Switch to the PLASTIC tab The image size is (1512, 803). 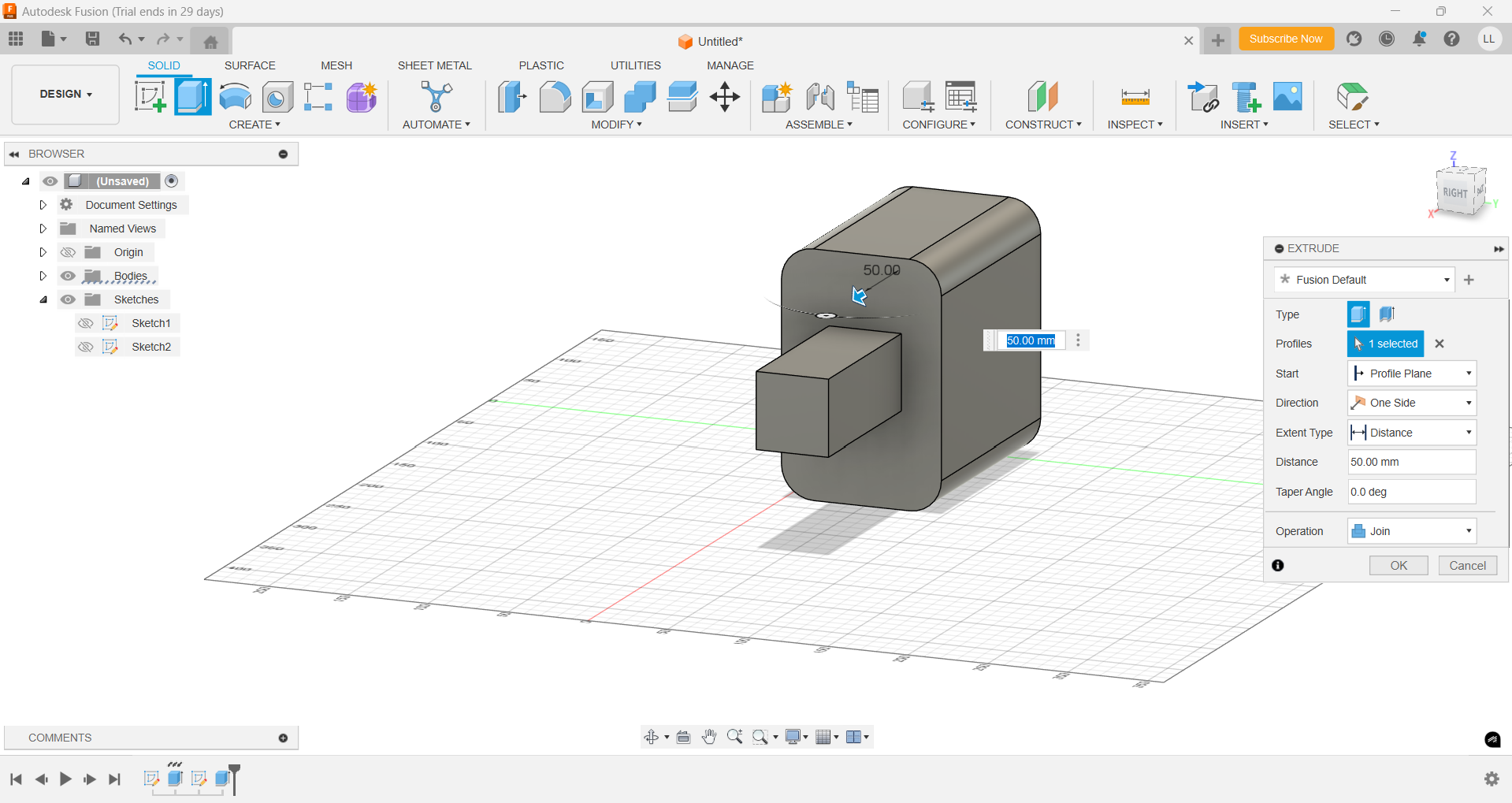[x=541, y=65]
